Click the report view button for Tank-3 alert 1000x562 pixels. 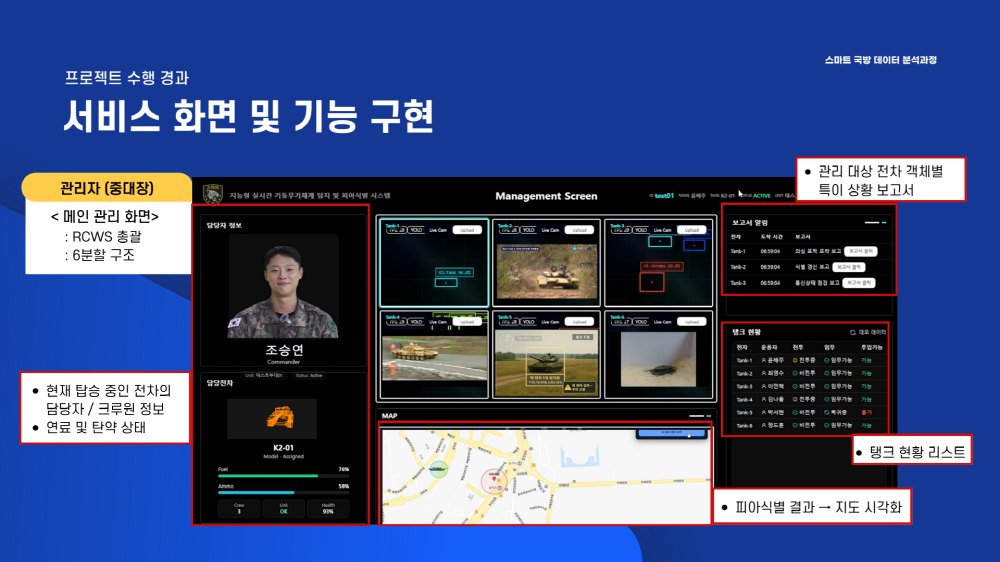pyautogui.click(x=858, y=283)
